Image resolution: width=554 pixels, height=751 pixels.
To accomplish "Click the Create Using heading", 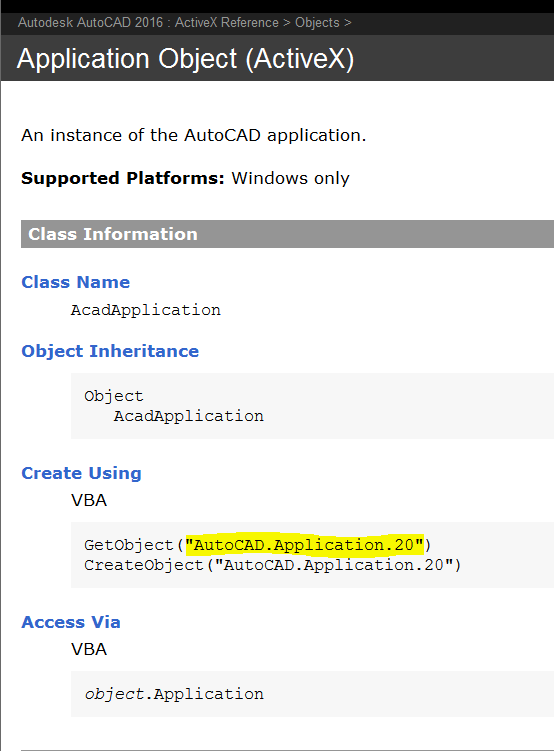I will (81, 473).
